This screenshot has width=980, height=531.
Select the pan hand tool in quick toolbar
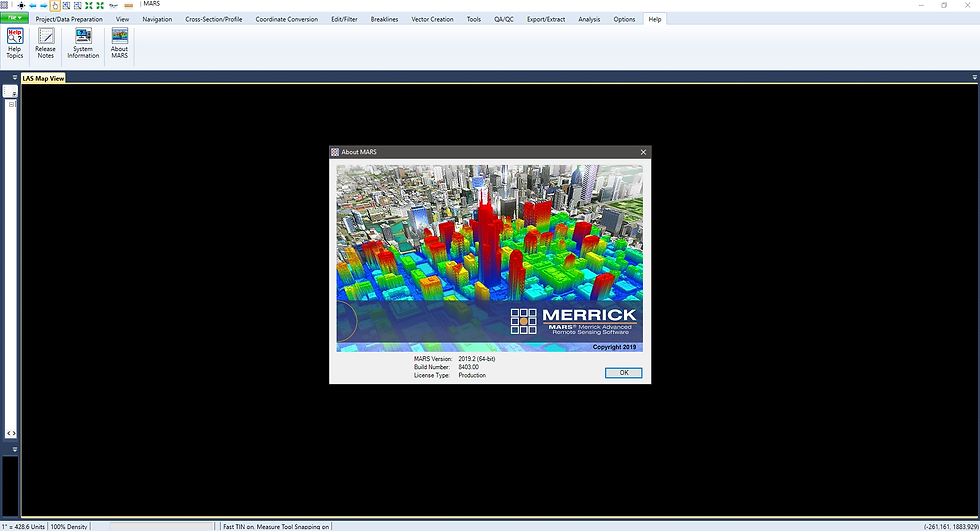(55, 6)
